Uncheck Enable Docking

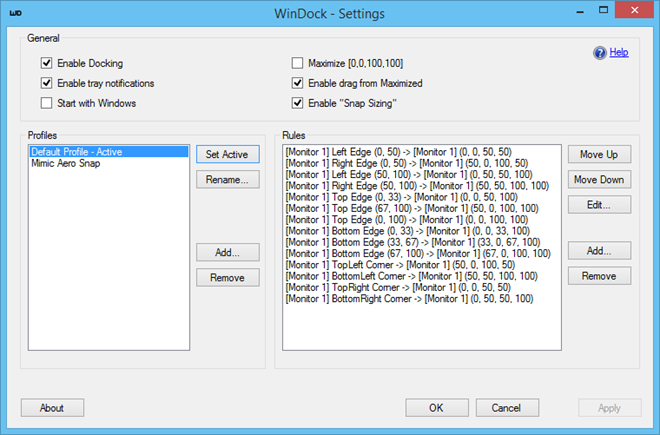pos(46,63)
